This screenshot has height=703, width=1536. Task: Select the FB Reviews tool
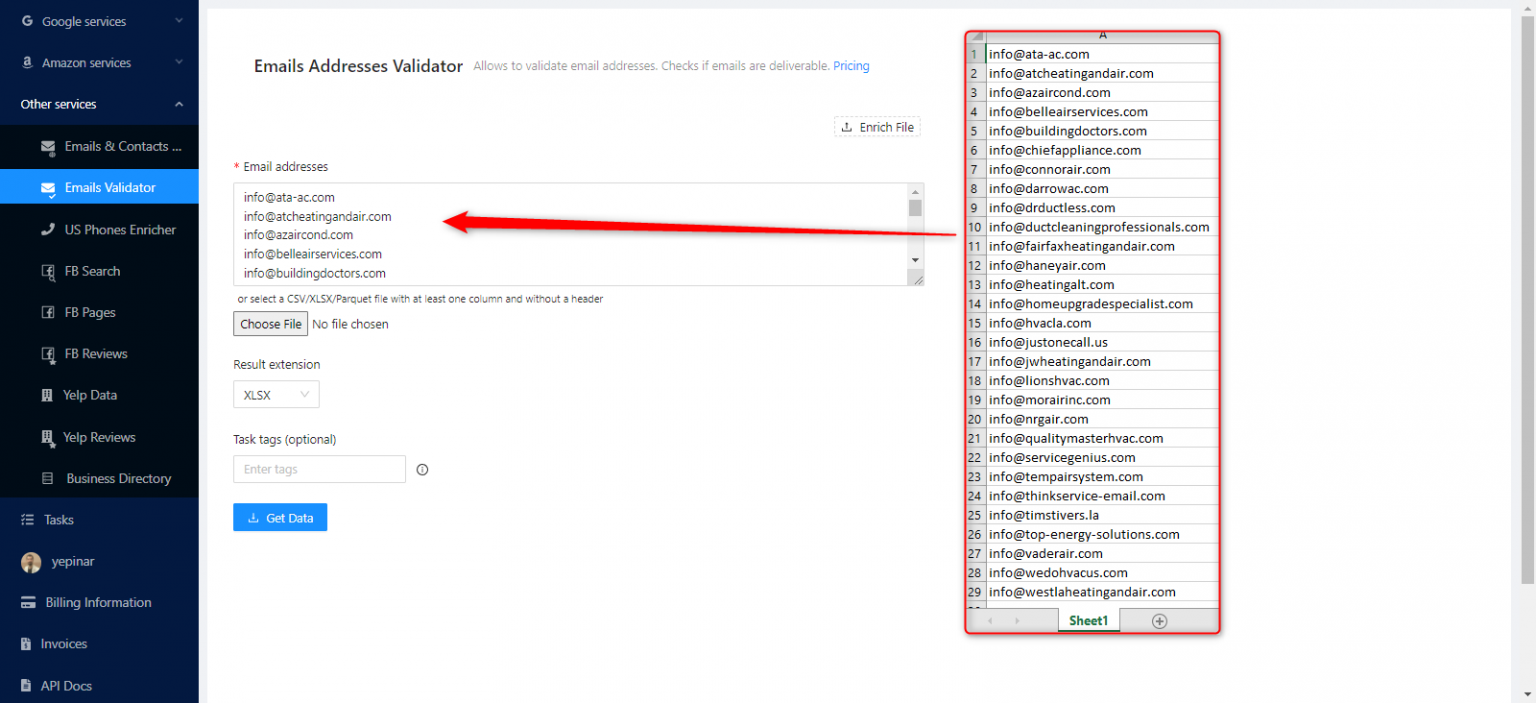tap(97, 353)
